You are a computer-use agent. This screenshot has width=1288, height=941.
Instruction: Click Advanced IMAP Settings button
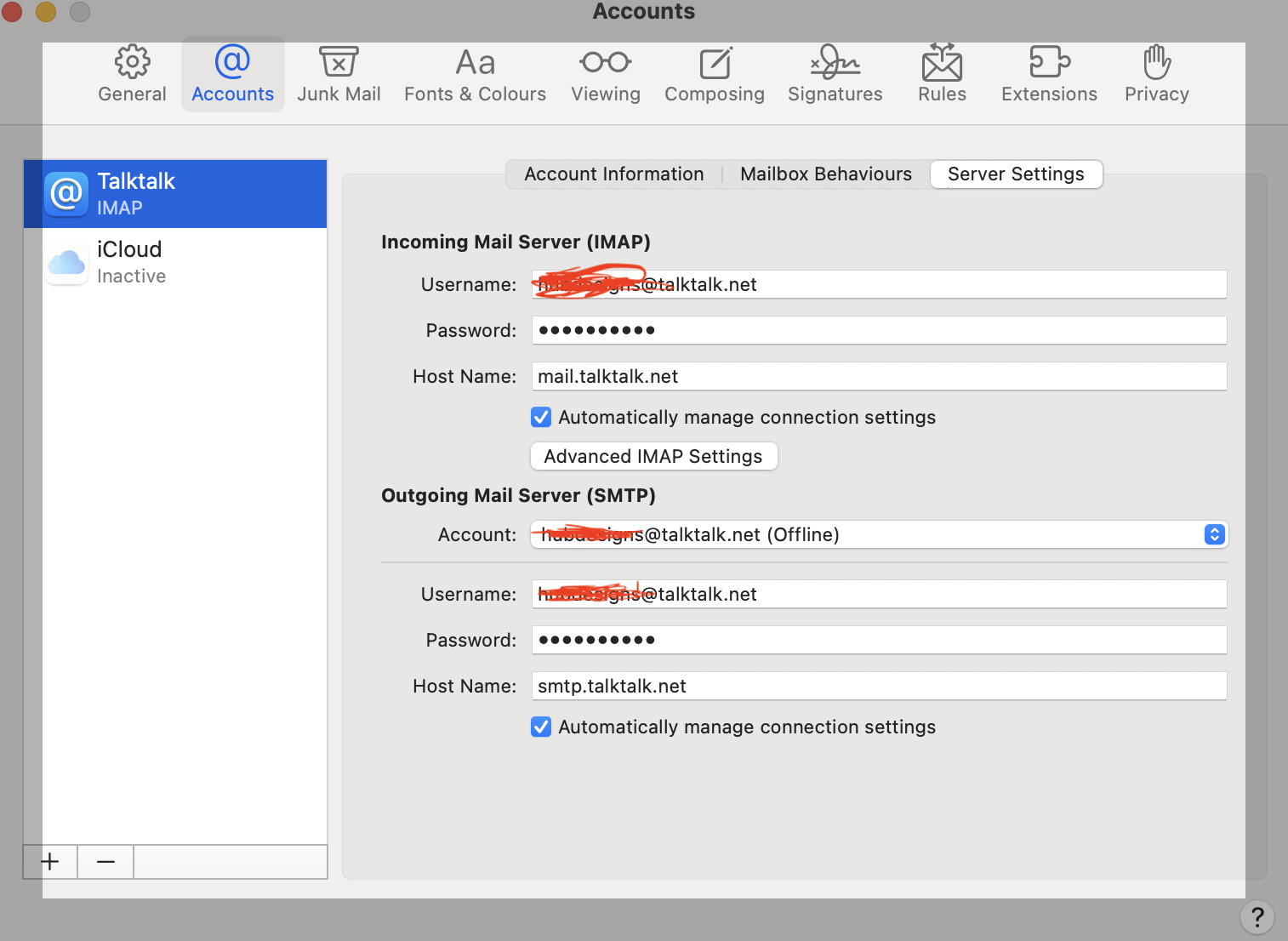pyautogui.click(x=653, y=456)
